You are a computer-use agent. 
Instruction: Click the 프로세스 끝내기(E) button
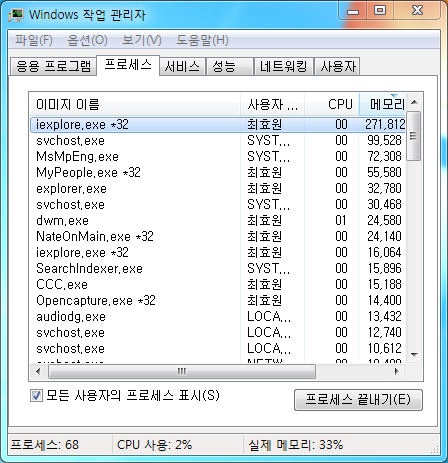[358, 400]
